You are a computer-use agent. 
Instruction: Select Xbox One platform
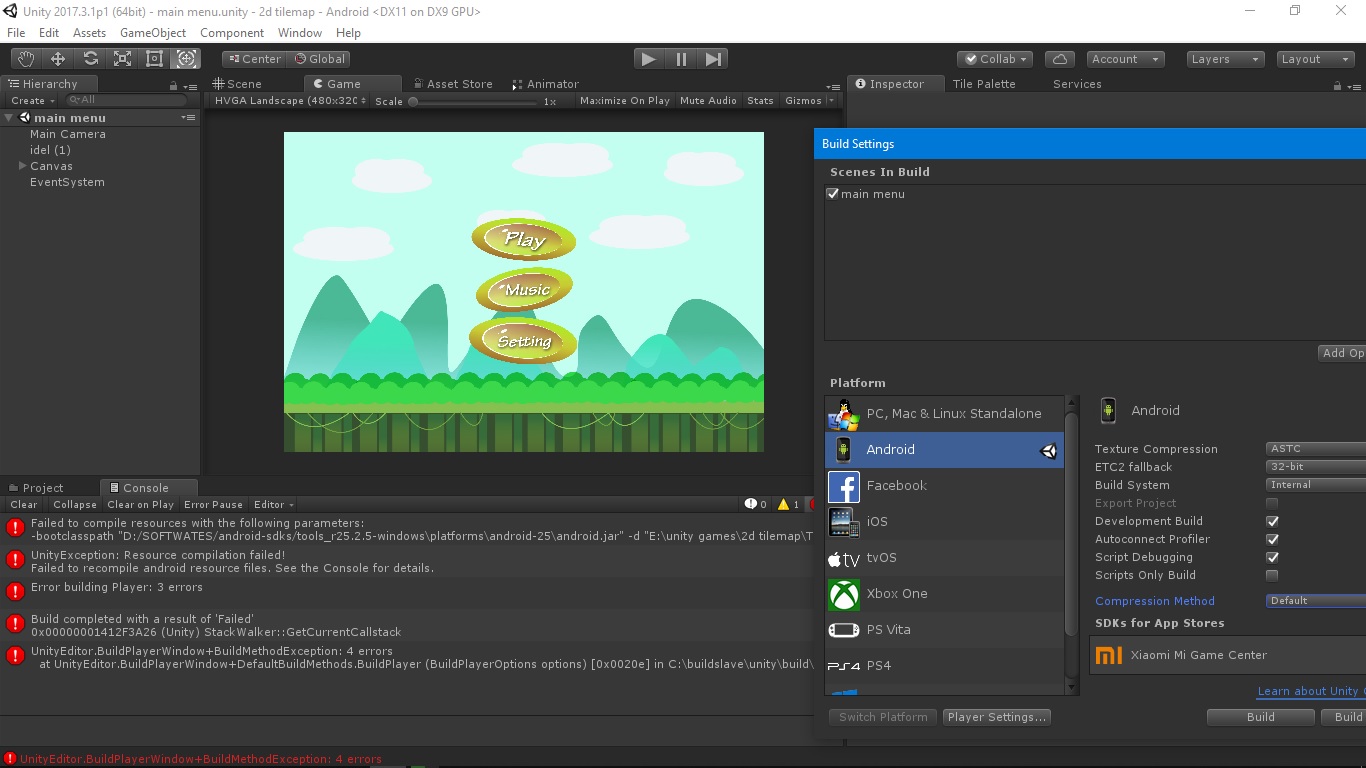pyautogui.click(x=945, y=593)
